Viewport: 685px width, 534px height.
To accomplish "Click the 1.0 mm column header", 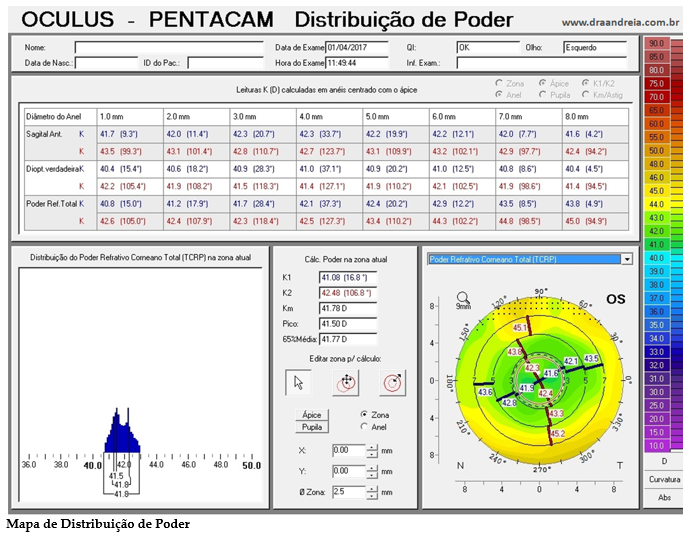I will (130, 117).
